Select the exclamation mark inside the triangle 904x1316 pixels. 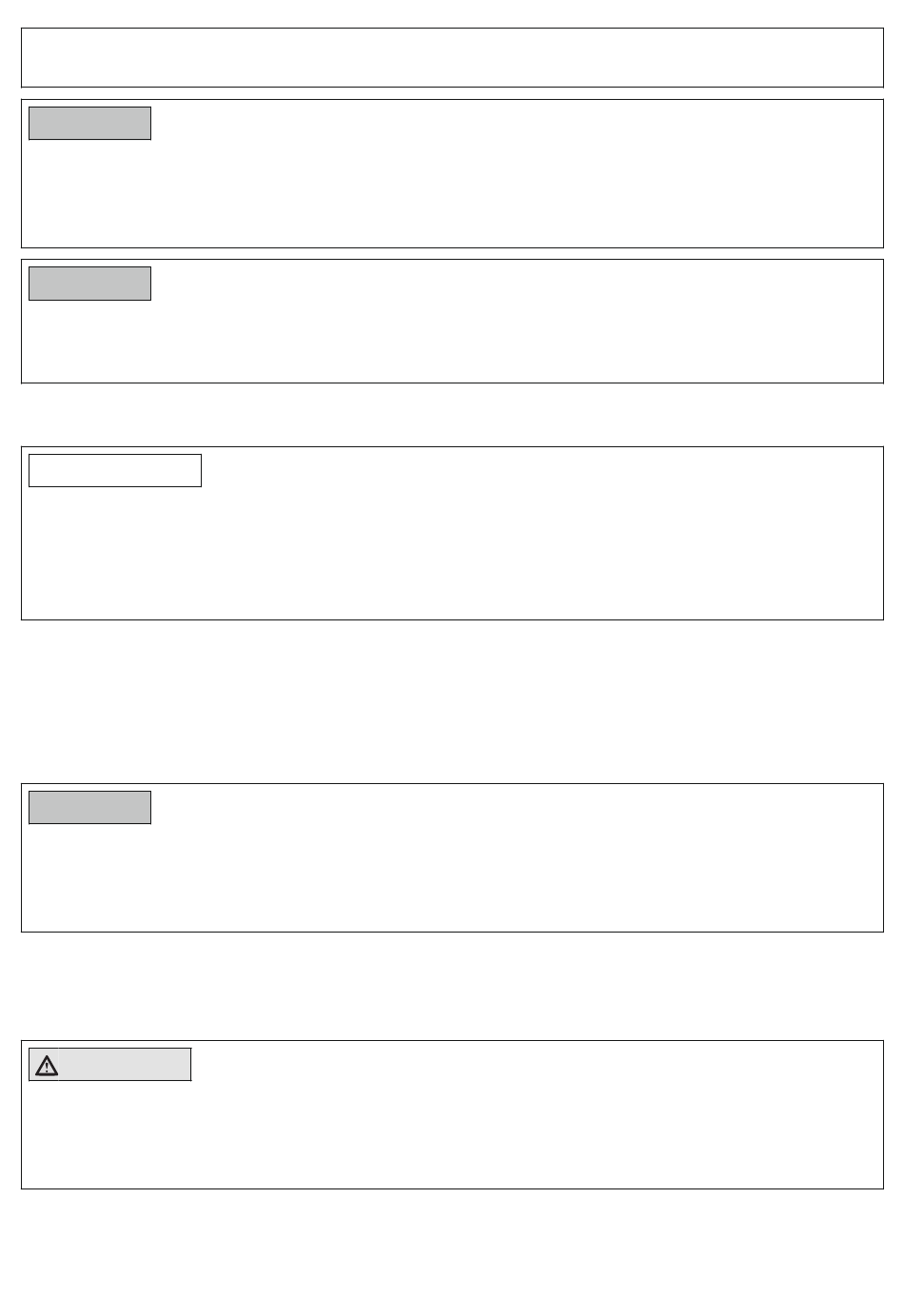point(47,1067)
